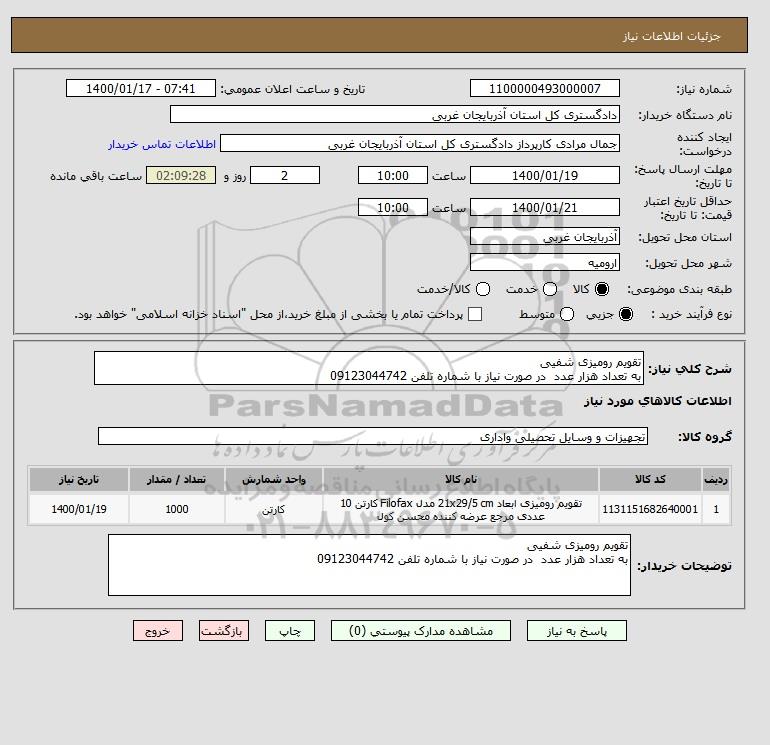This screenshot has width=770, height=745.
Task: Select the خدمت radio button
Action: pyautogui.click(x=550, y=289)
